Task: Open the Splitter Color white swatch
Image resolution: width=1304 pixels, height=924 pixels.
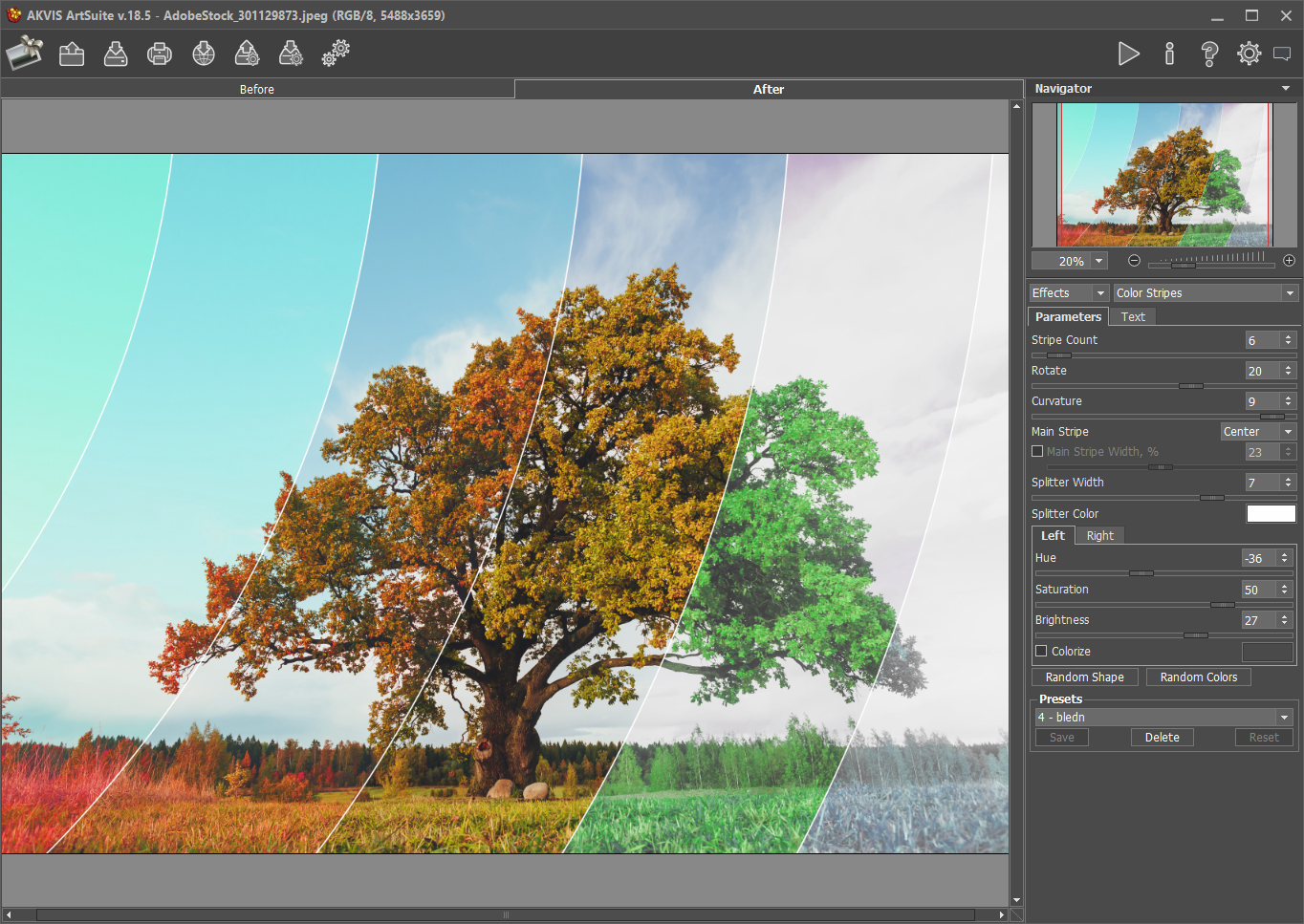Action: coord(1271,514)
